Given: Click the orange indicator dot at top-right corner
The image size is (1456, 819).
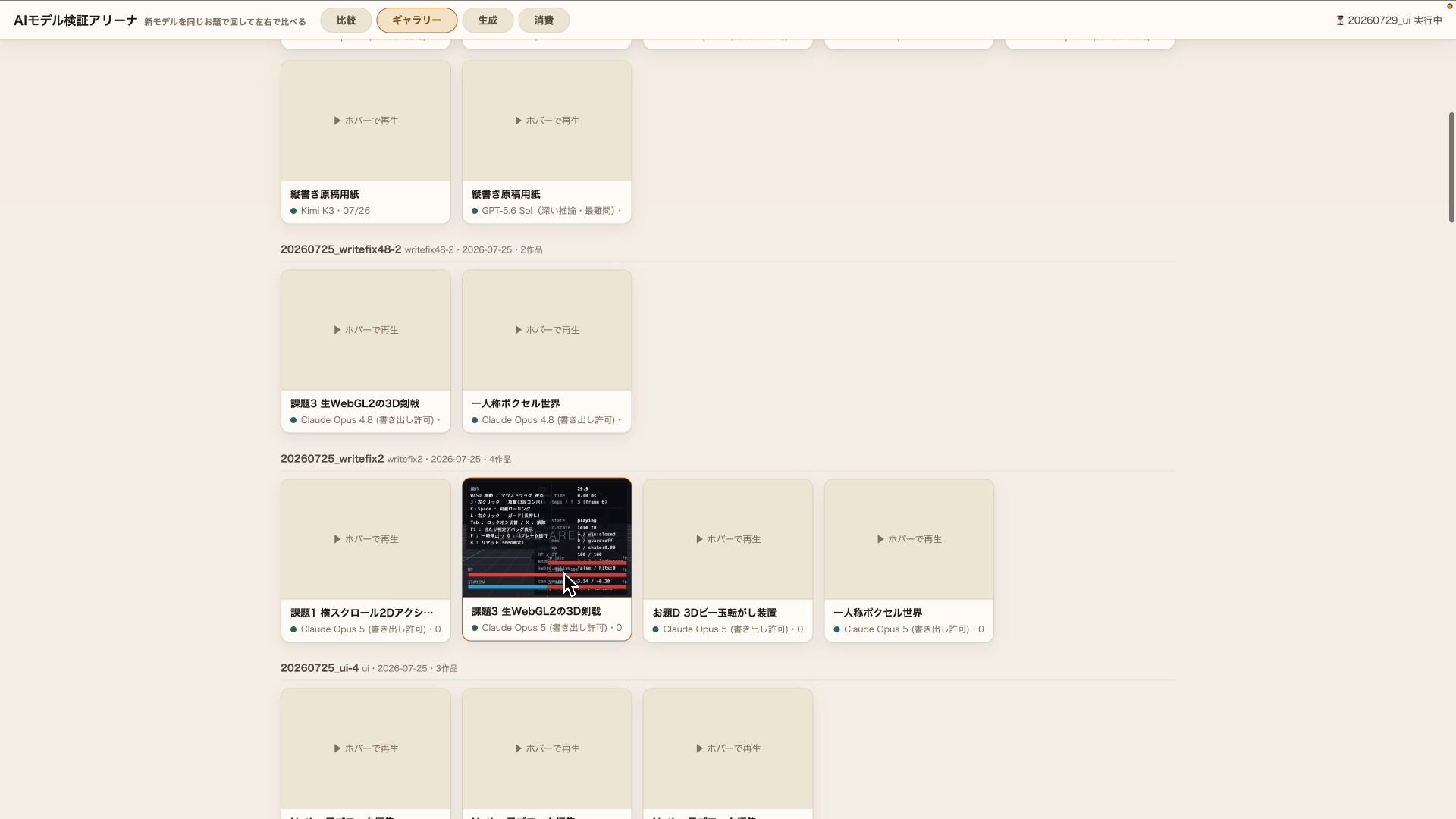Looking at the screenshot, I should click(1450, 6).
